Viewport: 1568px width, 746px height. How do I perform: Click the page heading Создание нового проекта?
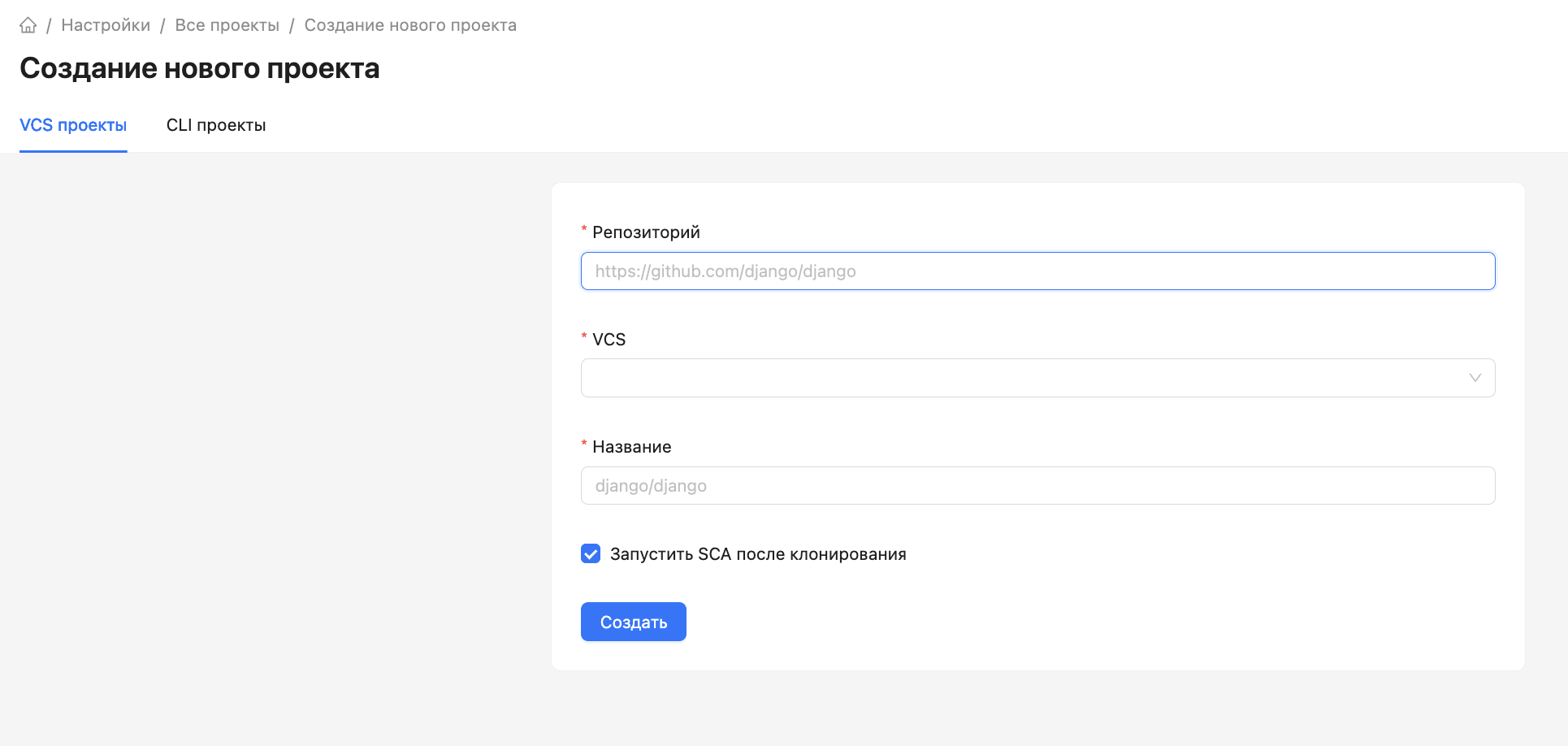click(200, 68)
